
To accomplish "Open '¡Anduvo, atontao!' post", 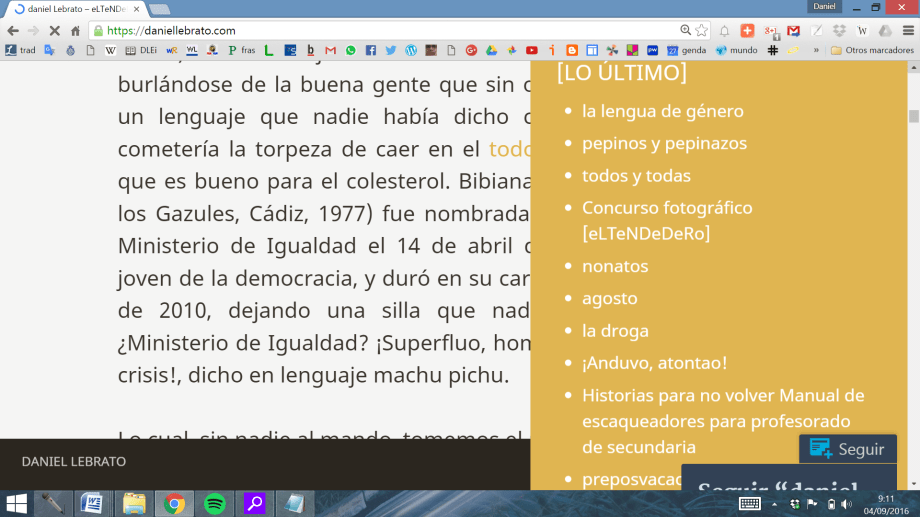I will pos(654,363).
